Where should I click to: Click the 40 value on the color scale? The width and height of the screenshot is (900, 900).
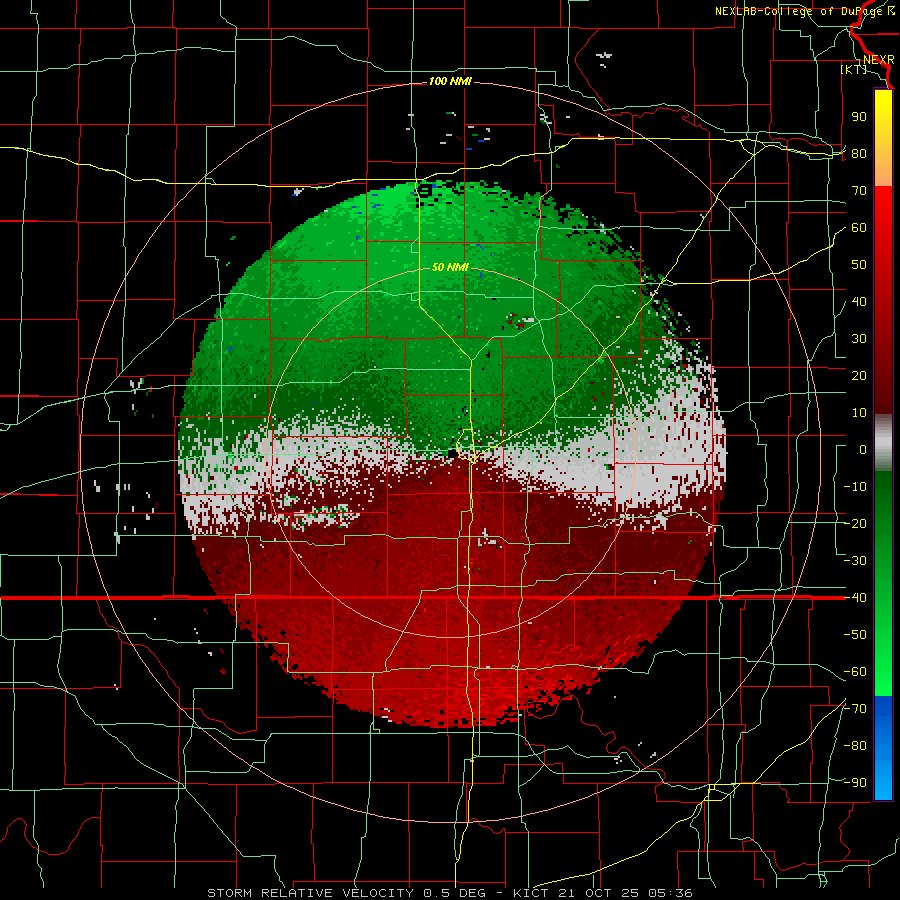pyautogui.click(x=859, y=302)
